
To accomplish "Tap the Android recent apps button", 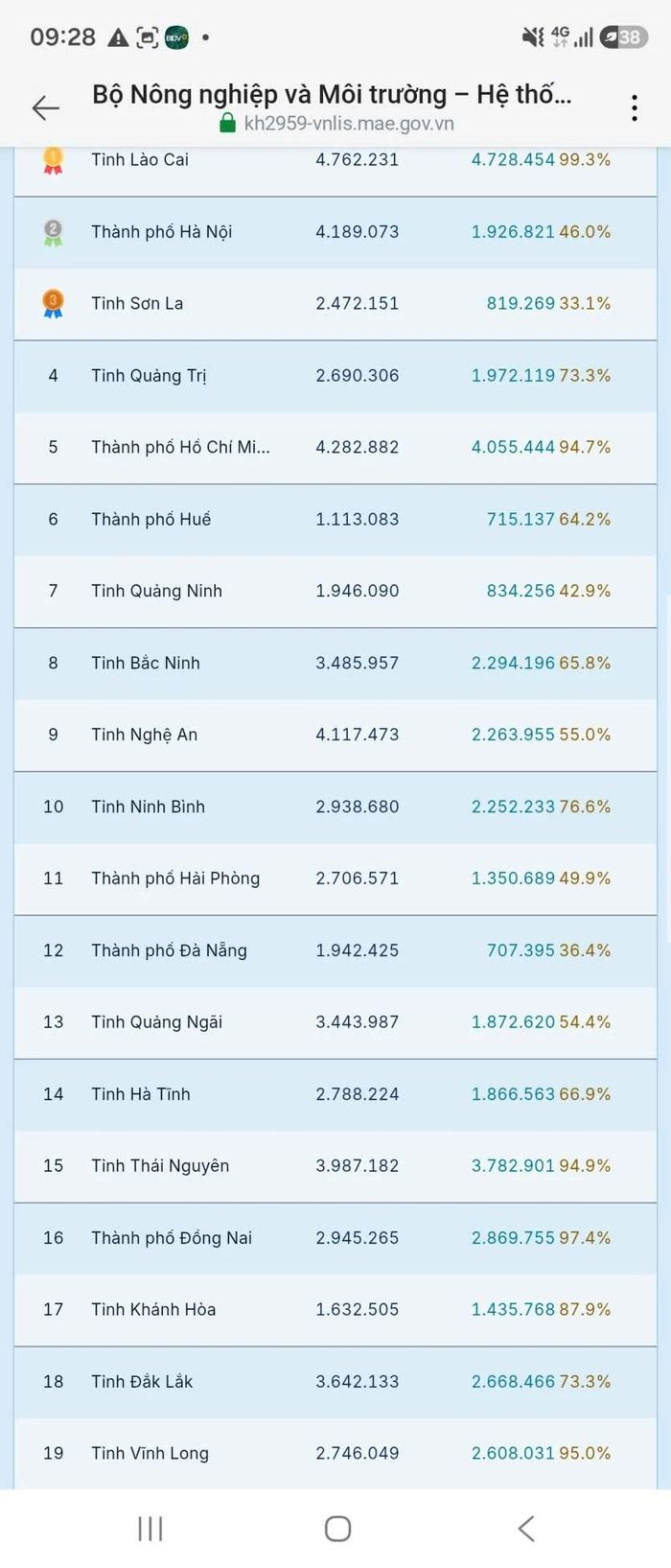I will point(150,1529).
